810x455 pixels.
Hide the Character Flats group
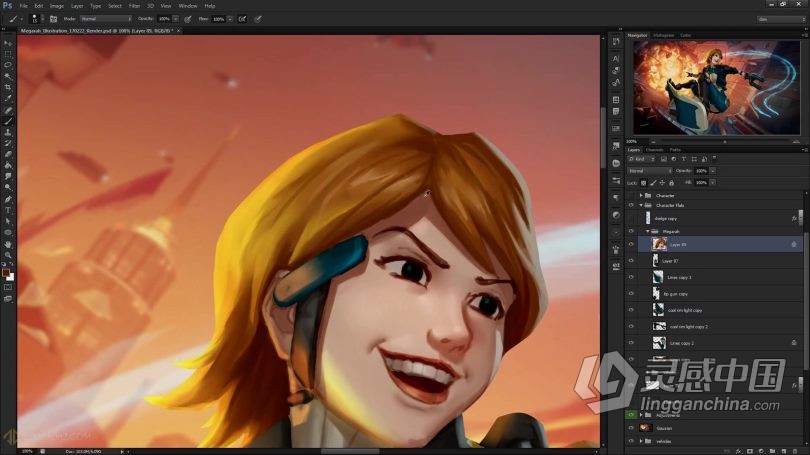(x=631, y=206)
